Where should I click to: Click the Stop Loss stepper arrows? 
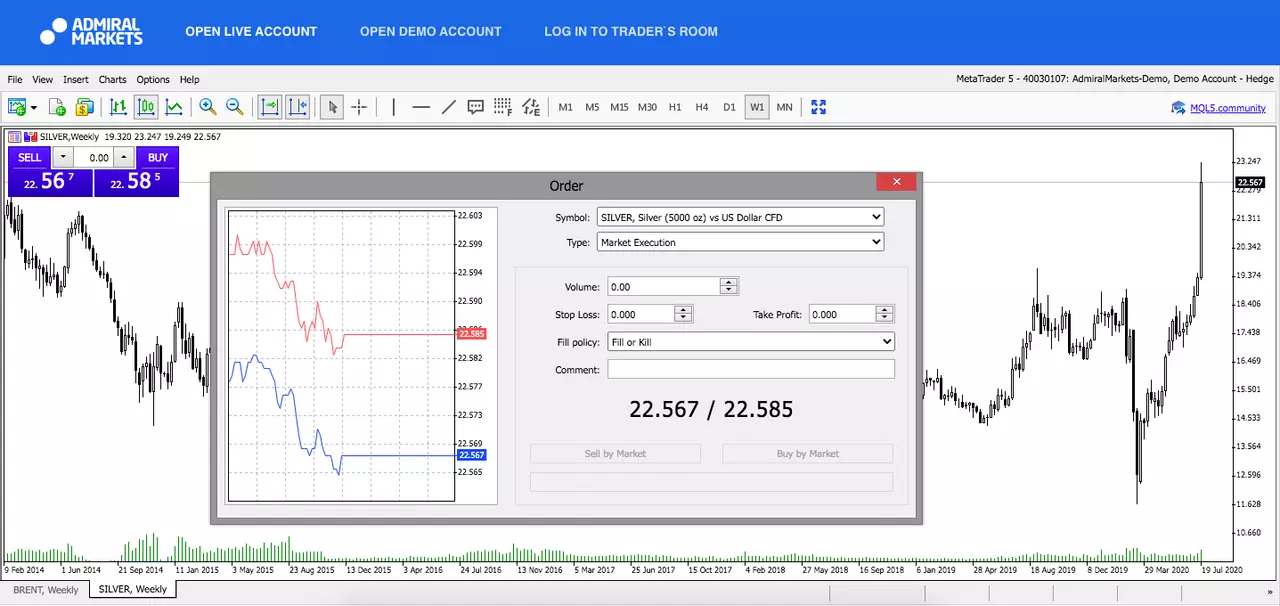pyautogui.click(x=683, y=314)
